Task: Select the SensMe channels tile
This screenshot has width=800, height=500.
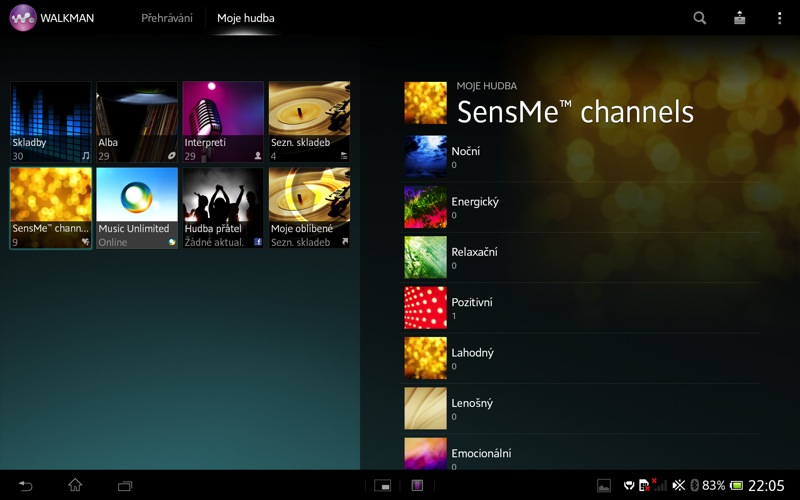Action: [x=51, y=208]
